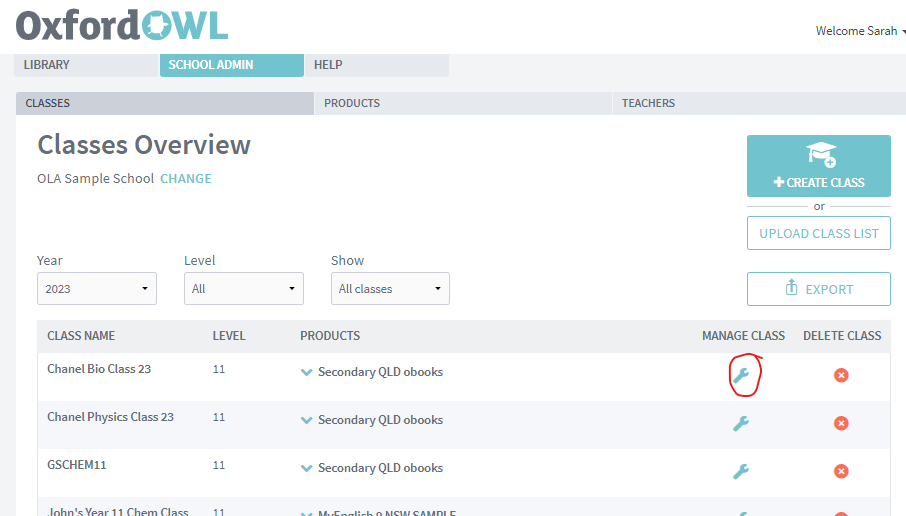This screenshot has width=906, height=516.
Task: Open the Show dropdown with All classes
Action: pos(390,288)
